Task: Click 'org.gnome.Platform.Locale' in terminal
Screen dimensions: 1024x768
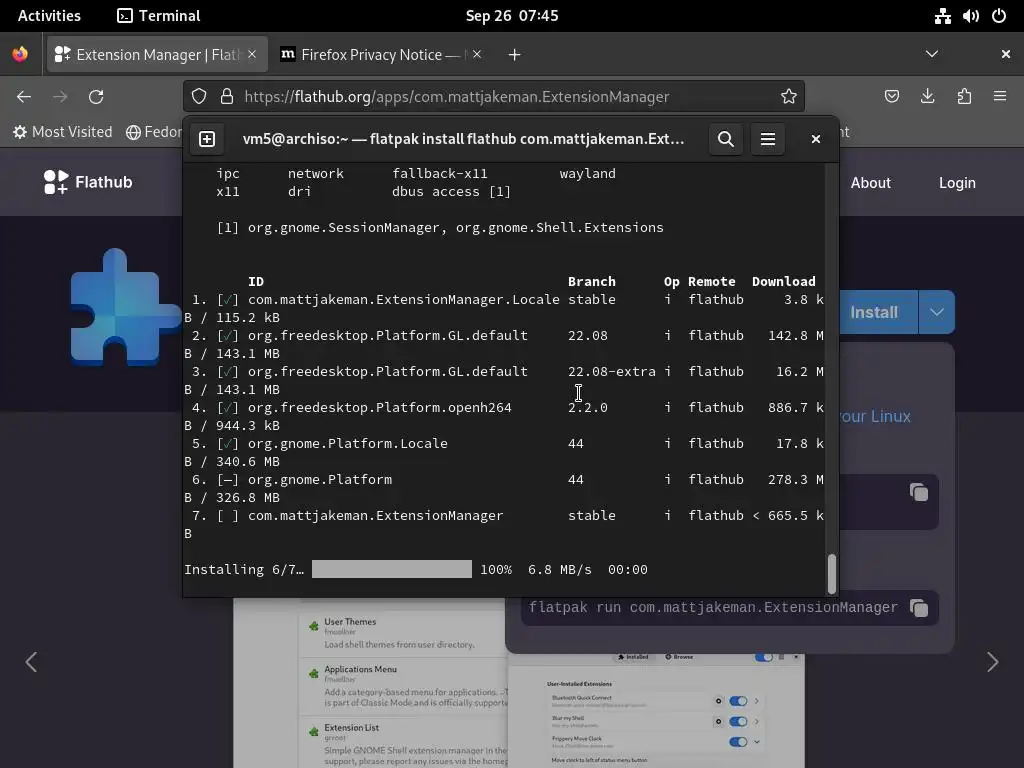Action: click(x=348, y=443)
